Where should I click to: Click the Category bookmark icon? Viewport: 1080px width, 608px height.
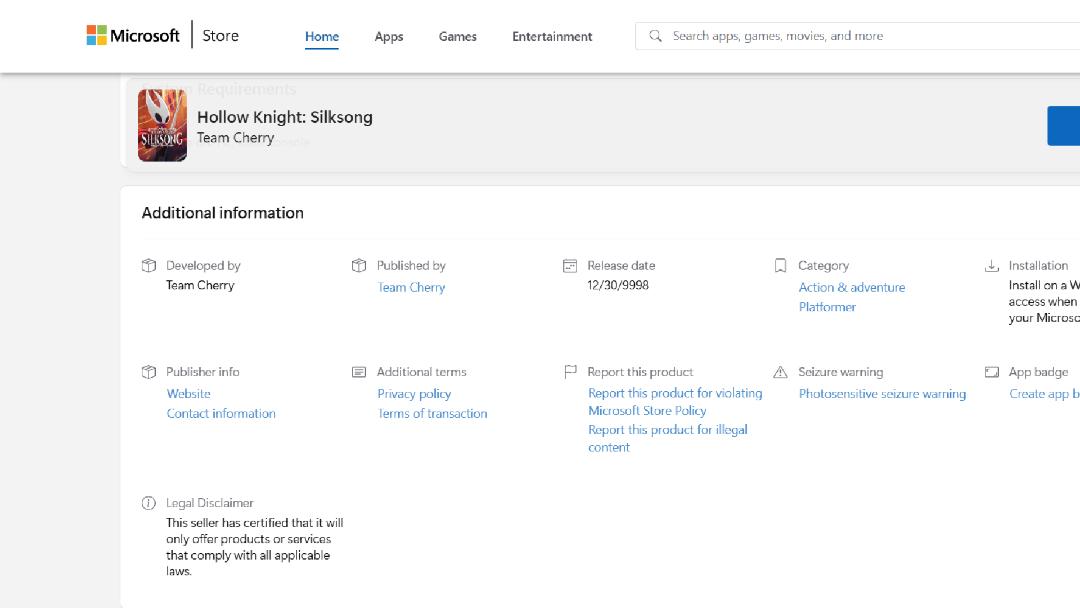pos(780,266)
